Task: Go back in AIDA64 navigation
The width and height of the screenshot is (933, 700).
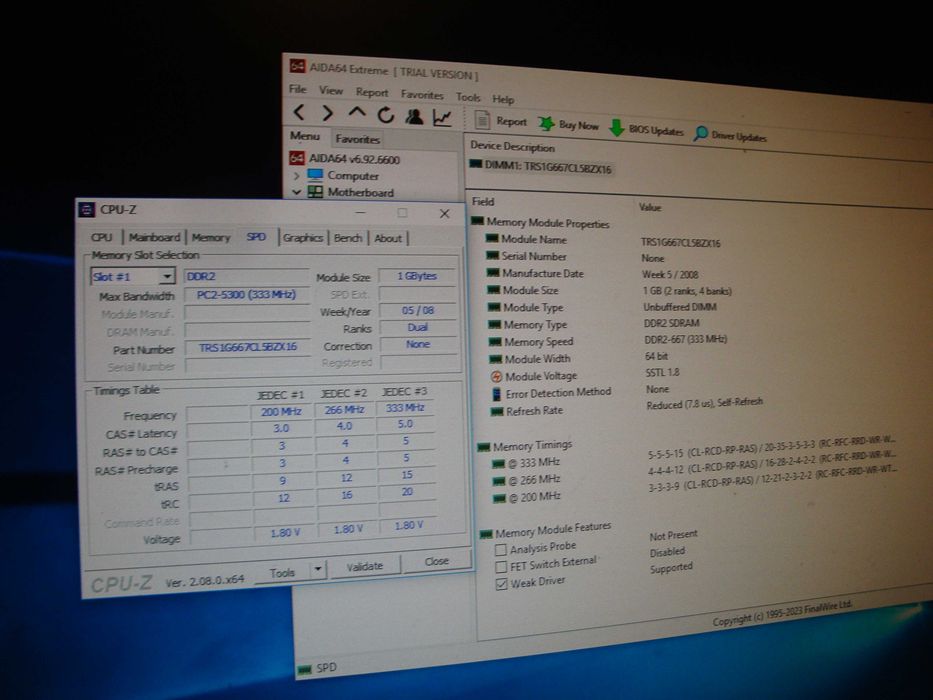Action: [x=299, y=111]
